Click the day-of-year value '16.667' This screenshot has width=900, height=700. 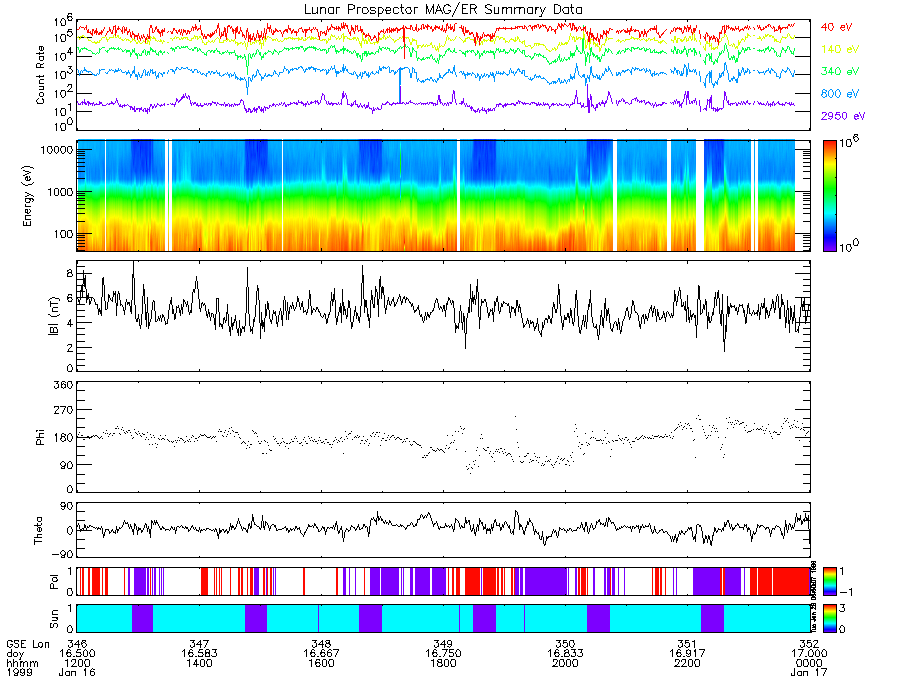[x=321, y=654]
